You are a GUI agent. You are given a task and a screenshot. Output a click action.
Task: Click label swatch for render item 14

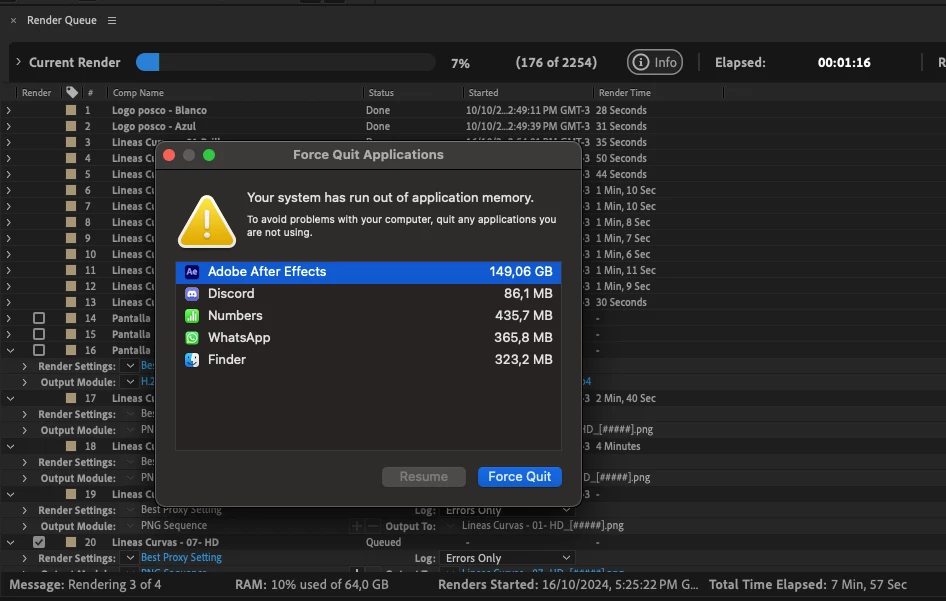point(71,318)
